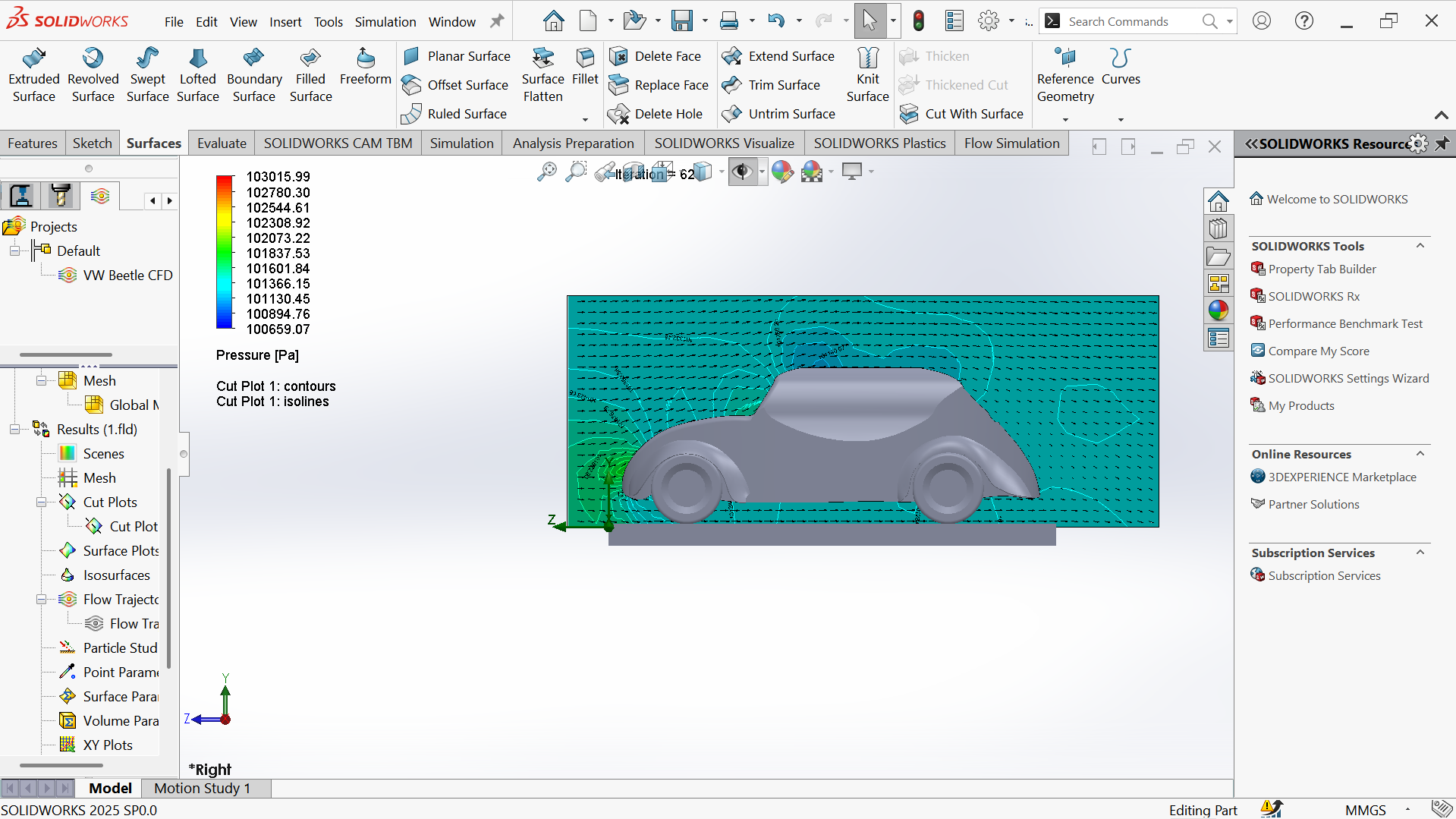
Task: Open the 3DEXPERIENCE Marketplace link
Action: pyautogui.click(x=1342, y=477)
